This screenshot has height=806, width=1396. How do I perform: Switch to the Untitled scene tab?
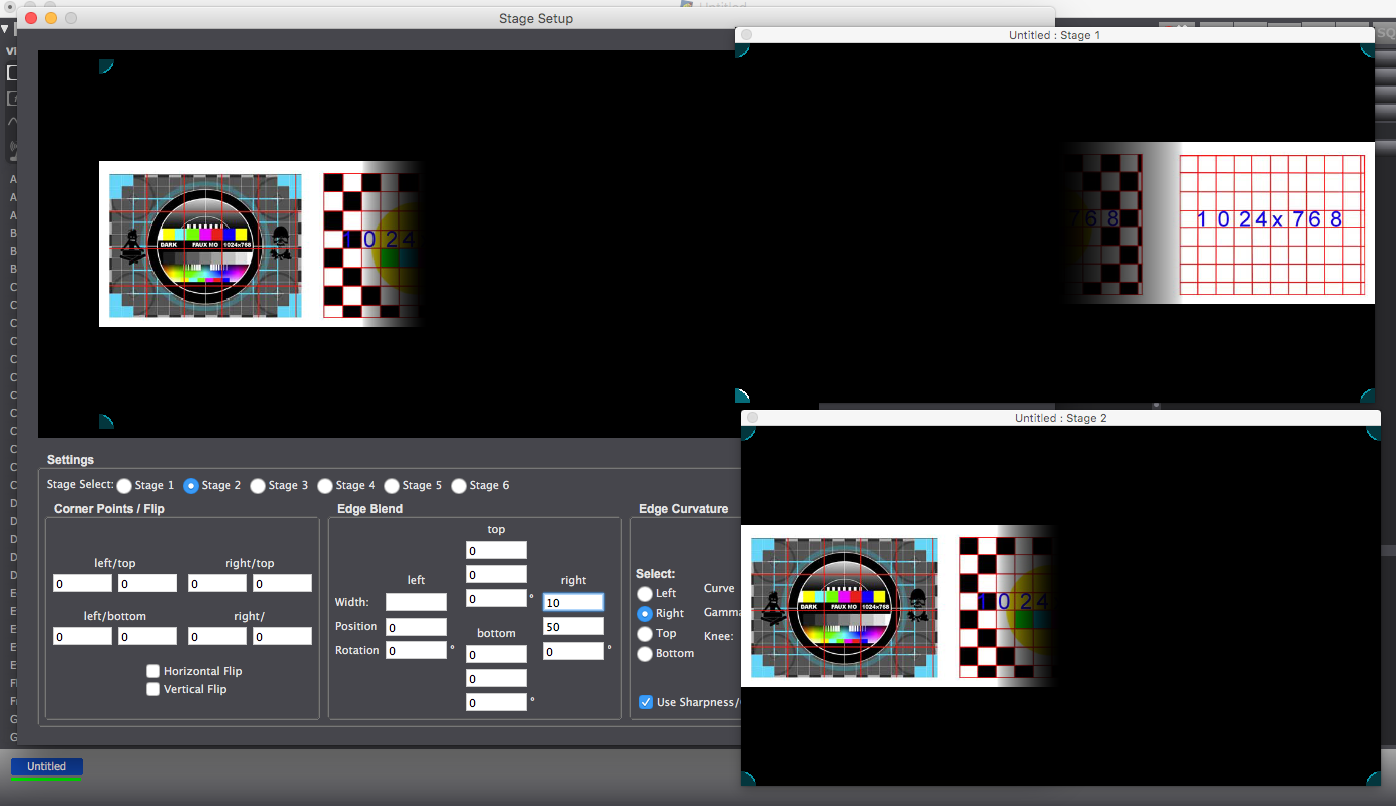(47, 767)
